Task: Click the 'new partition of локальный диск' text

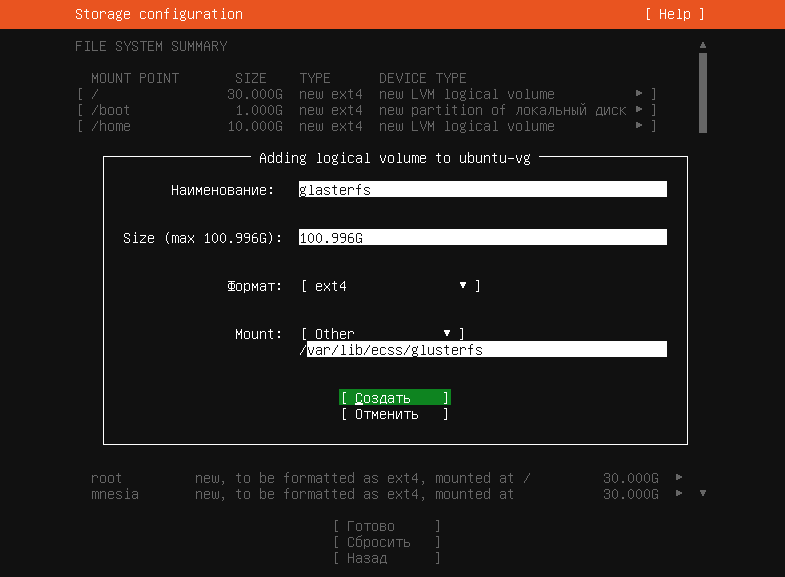Action: [503, 110]
